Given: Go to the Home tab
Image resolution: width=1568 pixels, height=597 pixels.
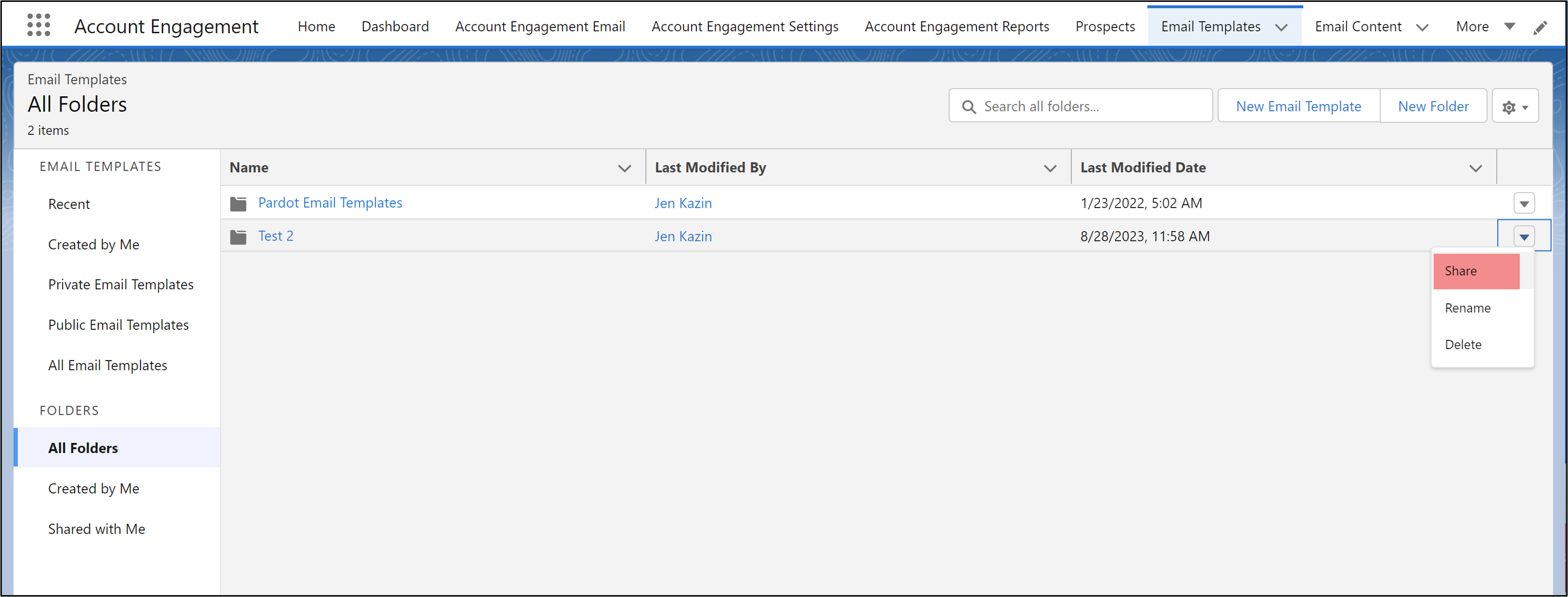Looking at the screenshot, I should coord(317,27).
